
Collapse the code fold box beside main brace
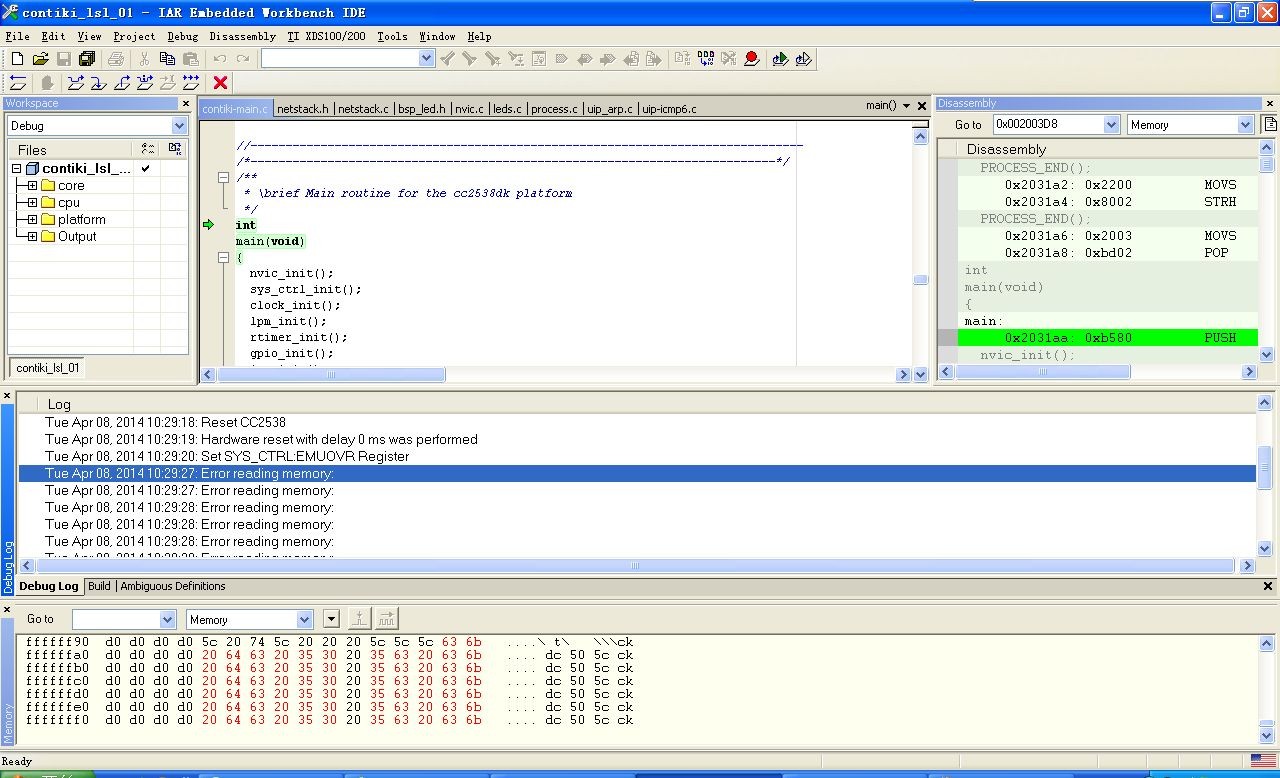(x=224, y=257)
